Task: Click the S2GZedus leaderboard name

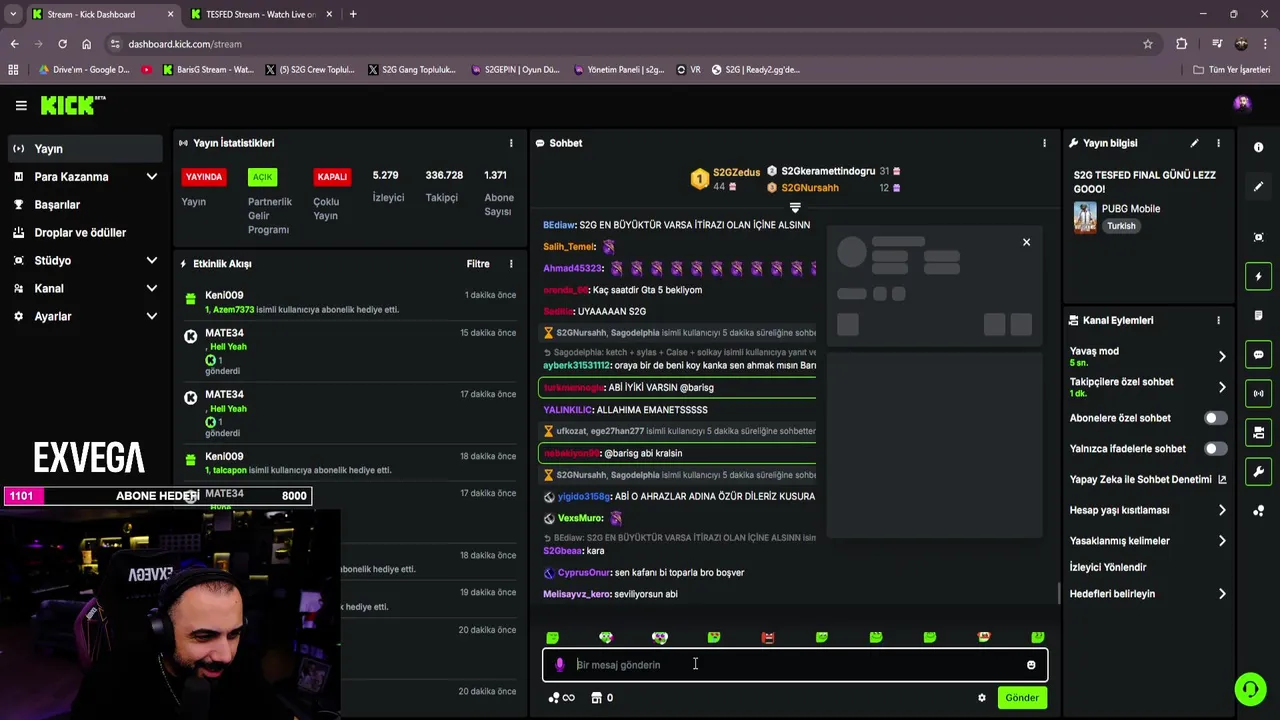Action: click(x=736, y=172)
